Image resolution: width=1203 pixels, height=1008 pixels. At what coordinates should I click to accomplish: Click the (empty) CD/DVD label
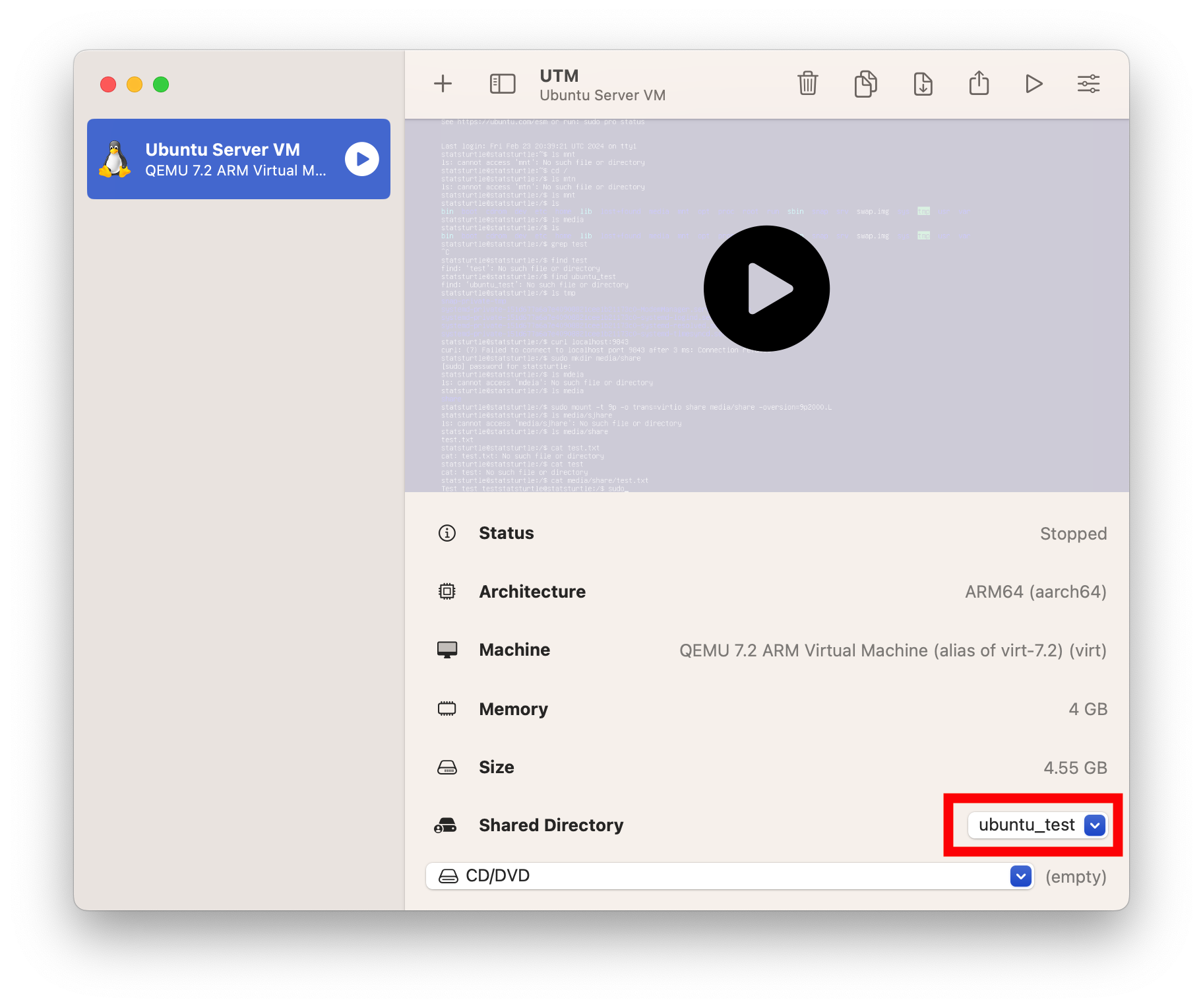(x=1076, y=877)
